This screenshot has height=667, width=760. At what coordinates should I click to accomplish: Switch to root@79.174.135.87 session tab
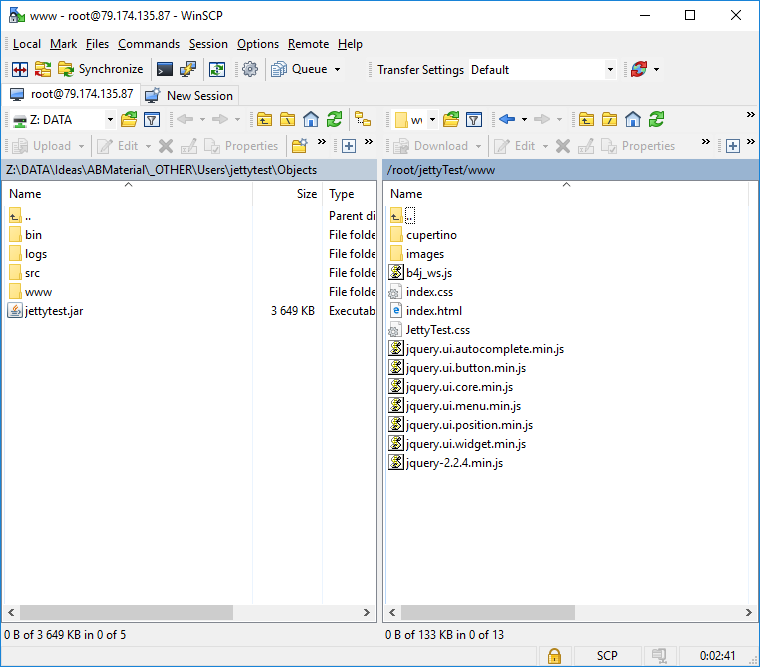[x=72, y=94]
